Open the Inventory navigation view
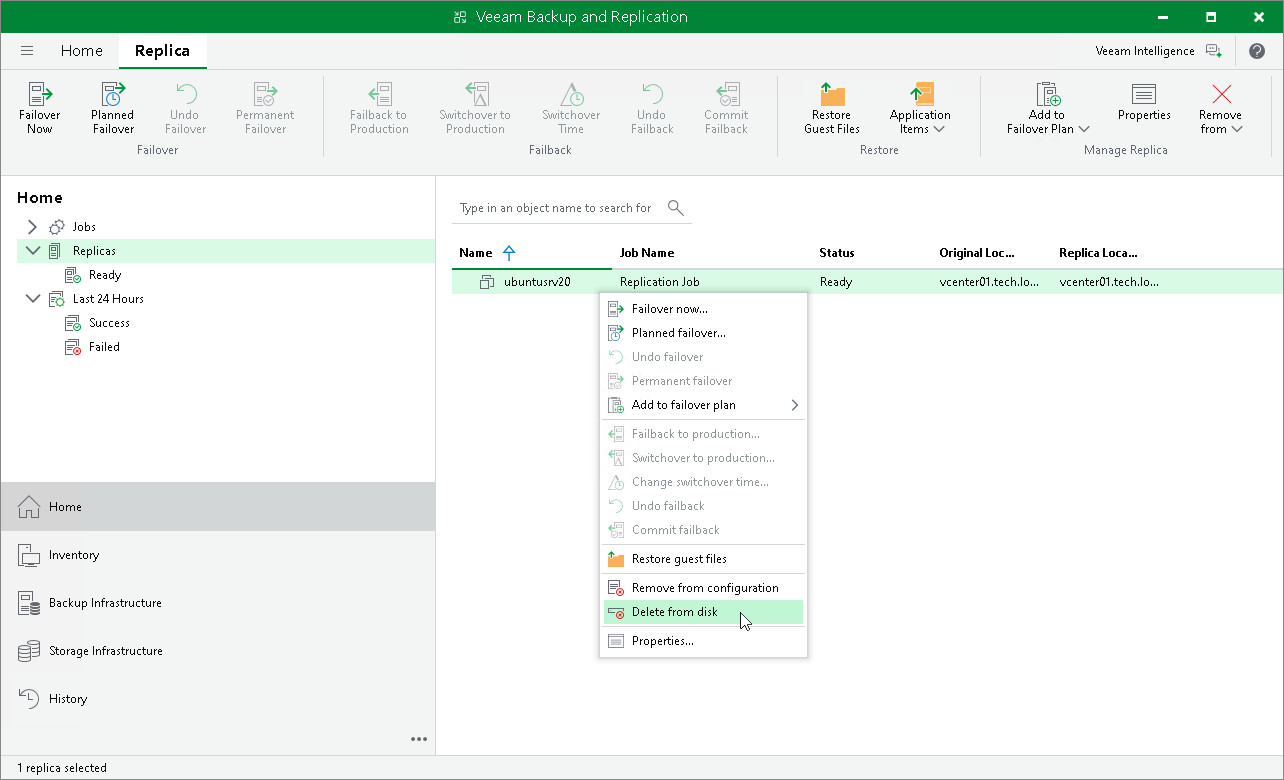Screen dimensions: 1284x780 (218, 555)
